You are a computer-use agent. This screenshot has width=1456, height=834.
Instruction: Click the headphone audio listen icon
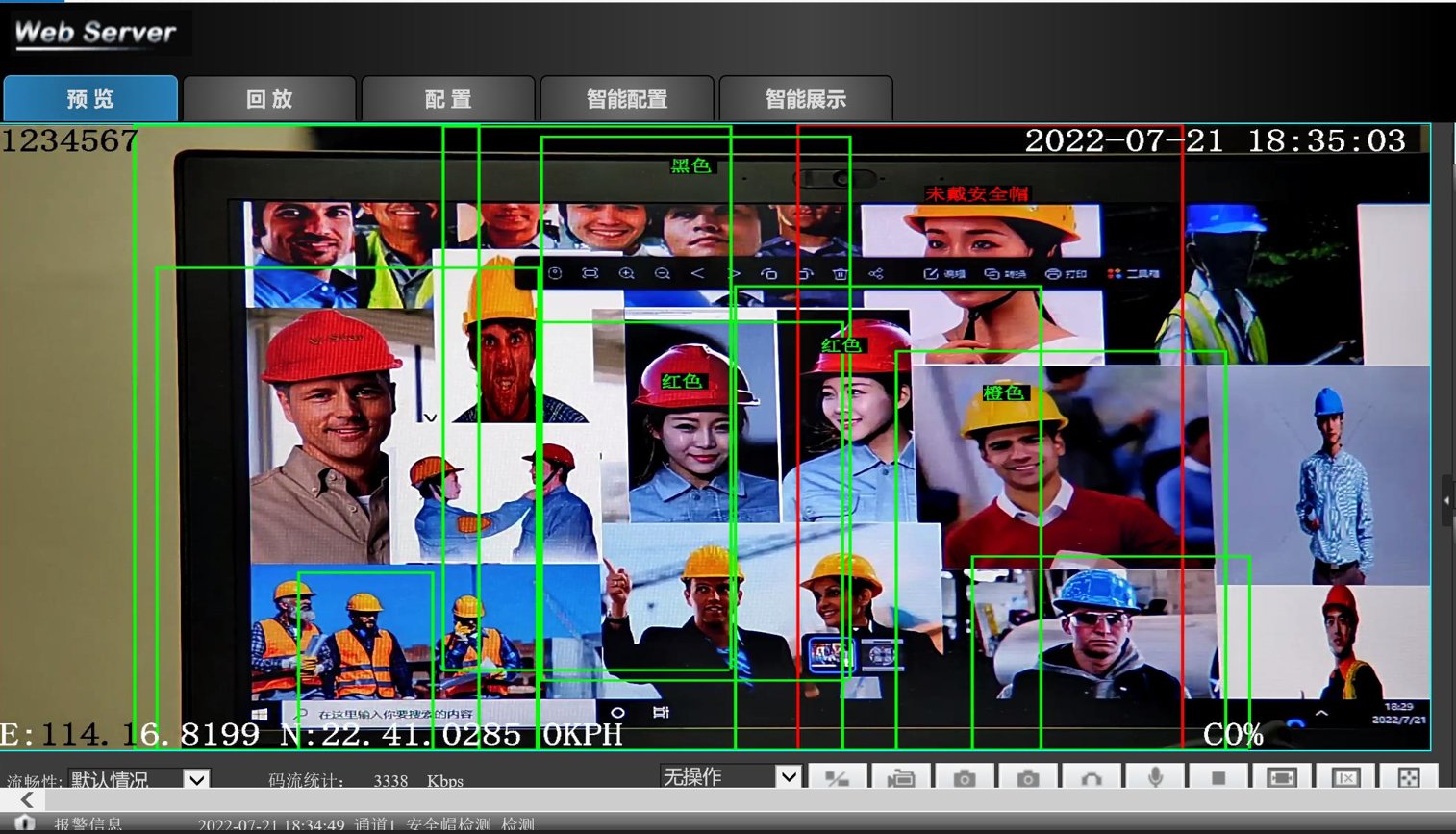coord(1092,777)
